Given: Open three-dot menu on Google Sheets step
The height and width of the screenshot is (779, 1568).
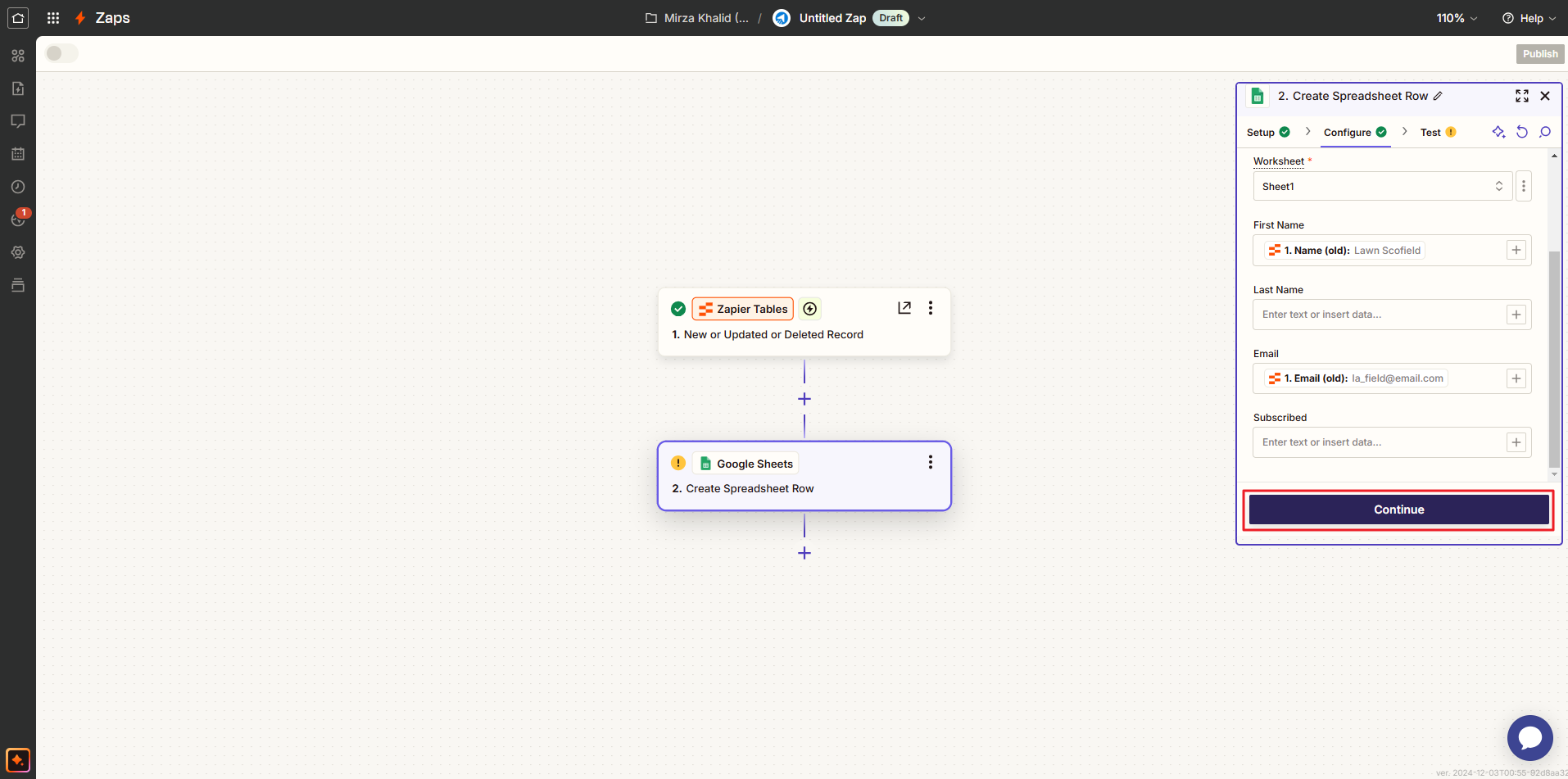Looking at the screenshot, I should pos(931,463).
